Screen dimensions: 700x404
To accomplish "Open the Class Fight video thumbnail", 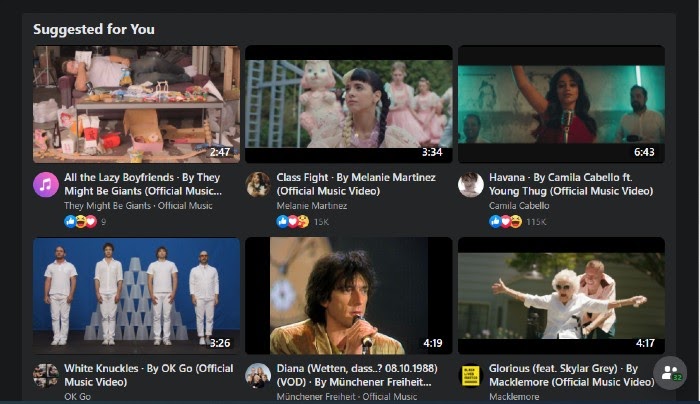I will [349, 104].
